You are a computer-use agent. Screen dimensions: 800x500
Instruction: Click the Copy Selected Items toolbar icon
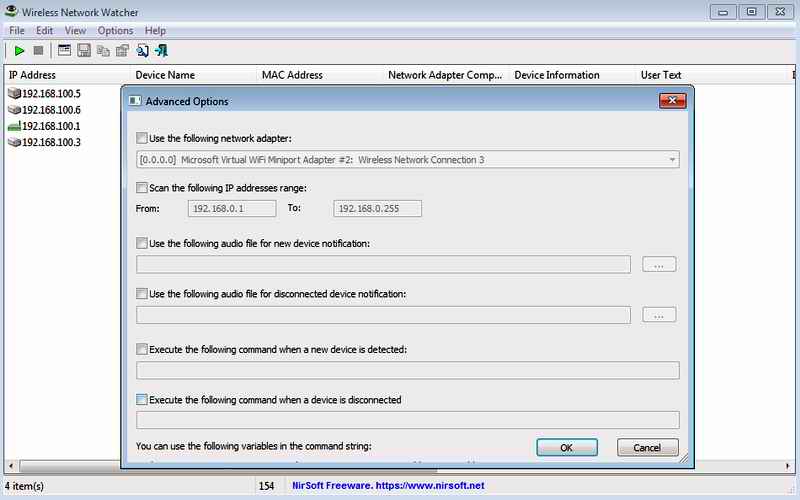(103, 50)
